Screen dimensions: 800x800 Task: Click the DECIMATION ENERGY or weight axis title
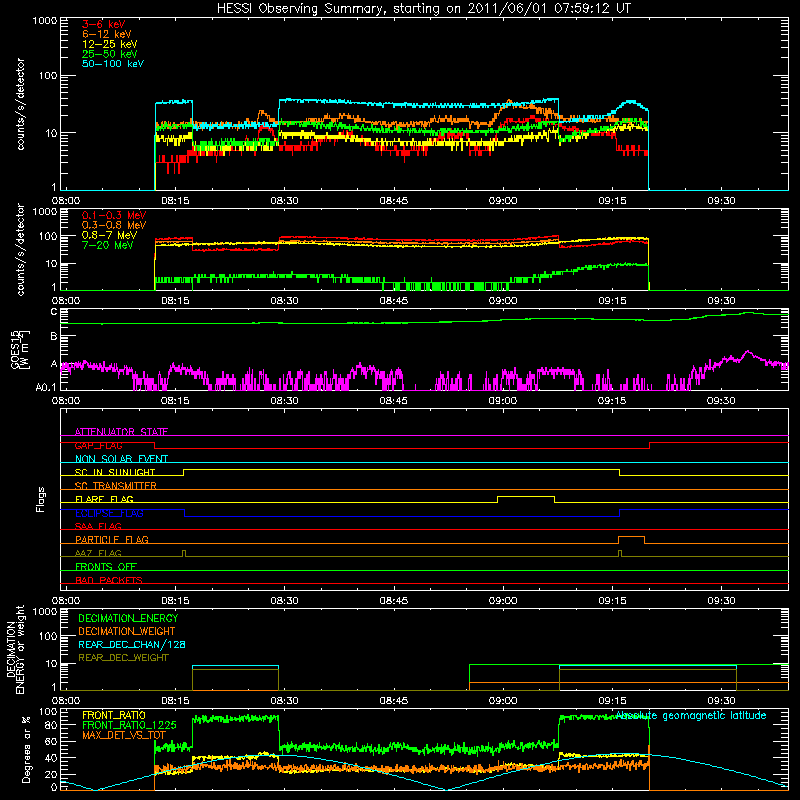pyautogui.click(x=15, y=649)
